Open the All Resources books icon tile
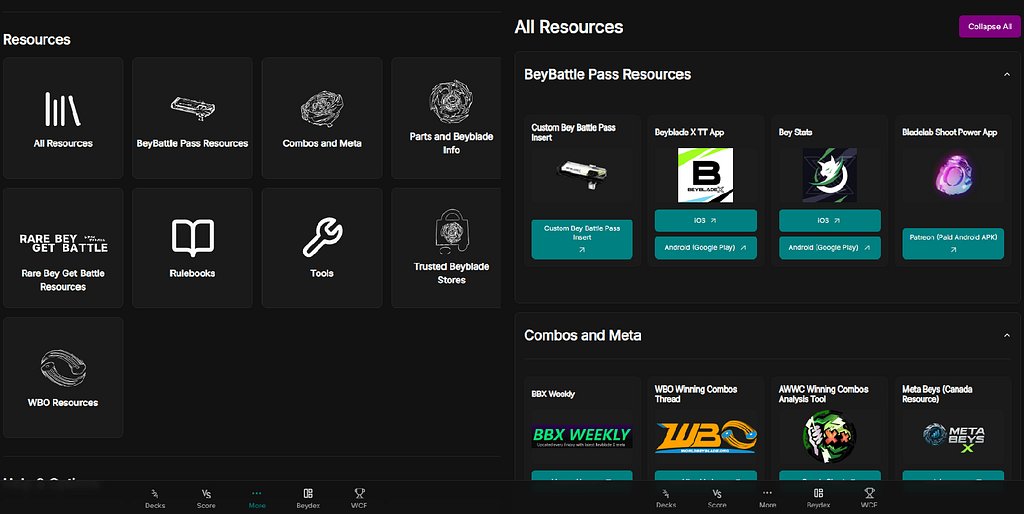 click(63, 109)
